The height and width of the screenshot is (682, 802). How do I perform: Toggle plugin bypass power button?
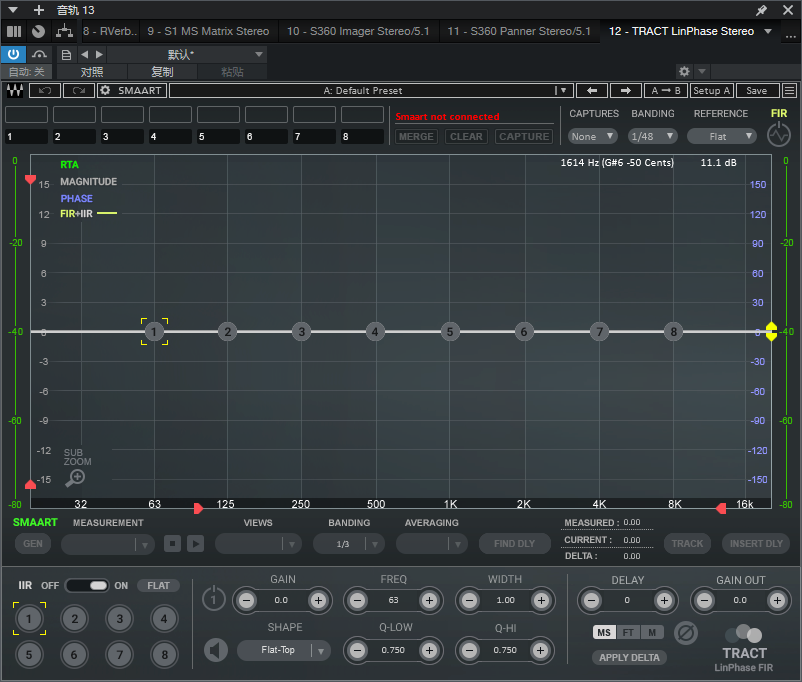coord(13,54)
